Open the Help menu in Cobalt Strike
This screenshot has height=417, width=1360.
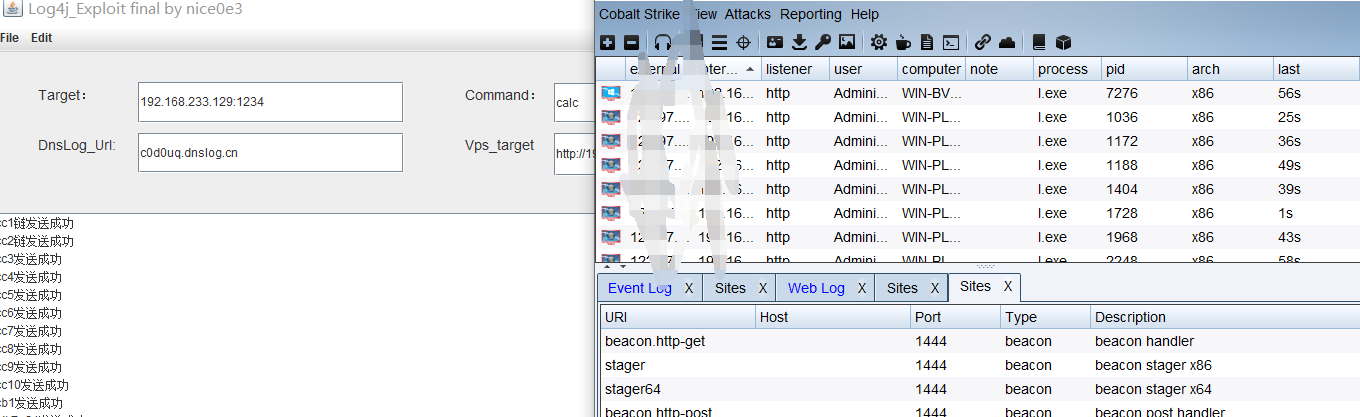click(864, 14)
